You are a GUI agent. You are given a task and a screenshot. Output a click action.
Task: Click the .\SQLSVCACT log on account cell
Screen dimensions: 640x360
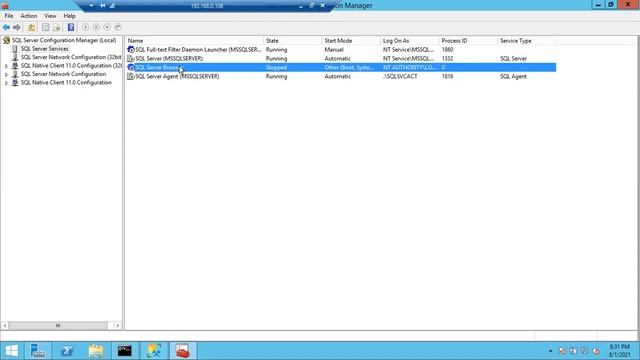click(x=400, y=76)
